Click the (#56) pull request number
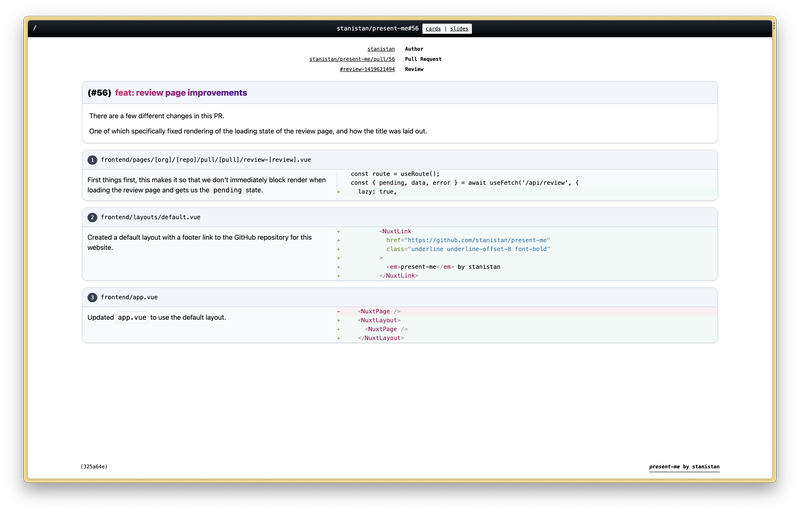 click(99, 93)
